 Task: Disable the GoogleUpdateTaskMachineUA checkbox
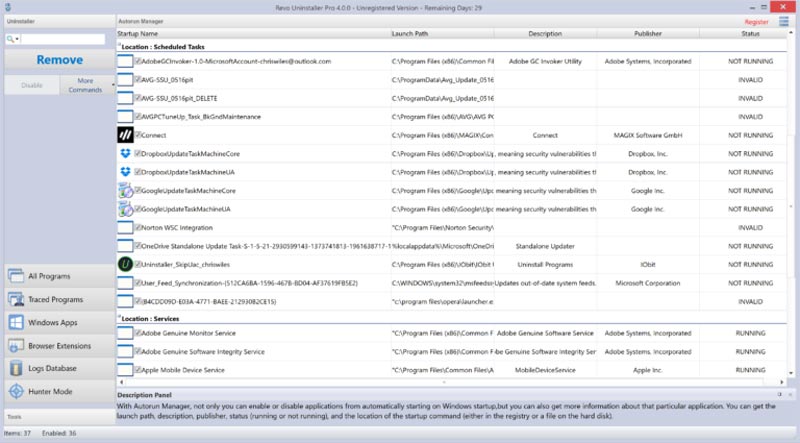[x=138, y=208]
